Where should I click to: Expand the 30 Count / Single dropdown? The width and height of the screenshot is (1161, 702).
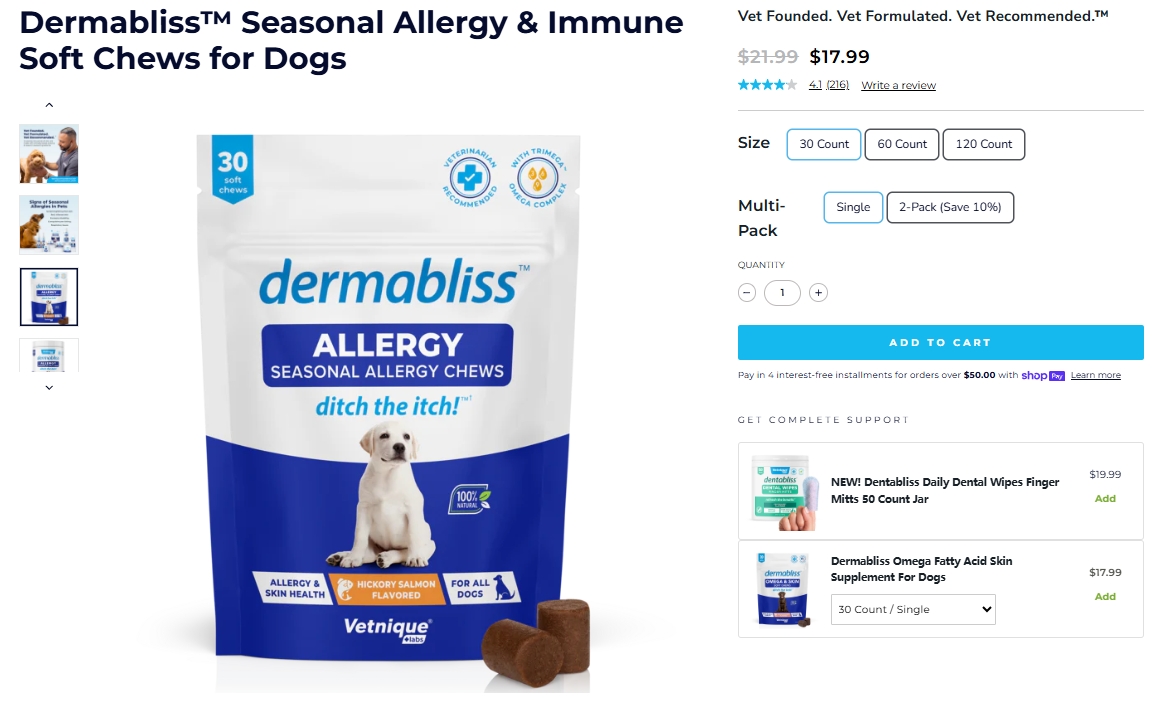coord(913,609)
